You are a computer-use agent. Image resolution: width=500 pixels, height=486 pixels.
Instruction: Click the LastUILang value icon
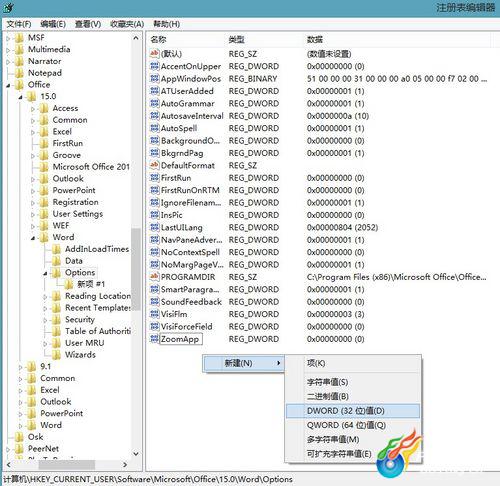(x=154, y=227)
